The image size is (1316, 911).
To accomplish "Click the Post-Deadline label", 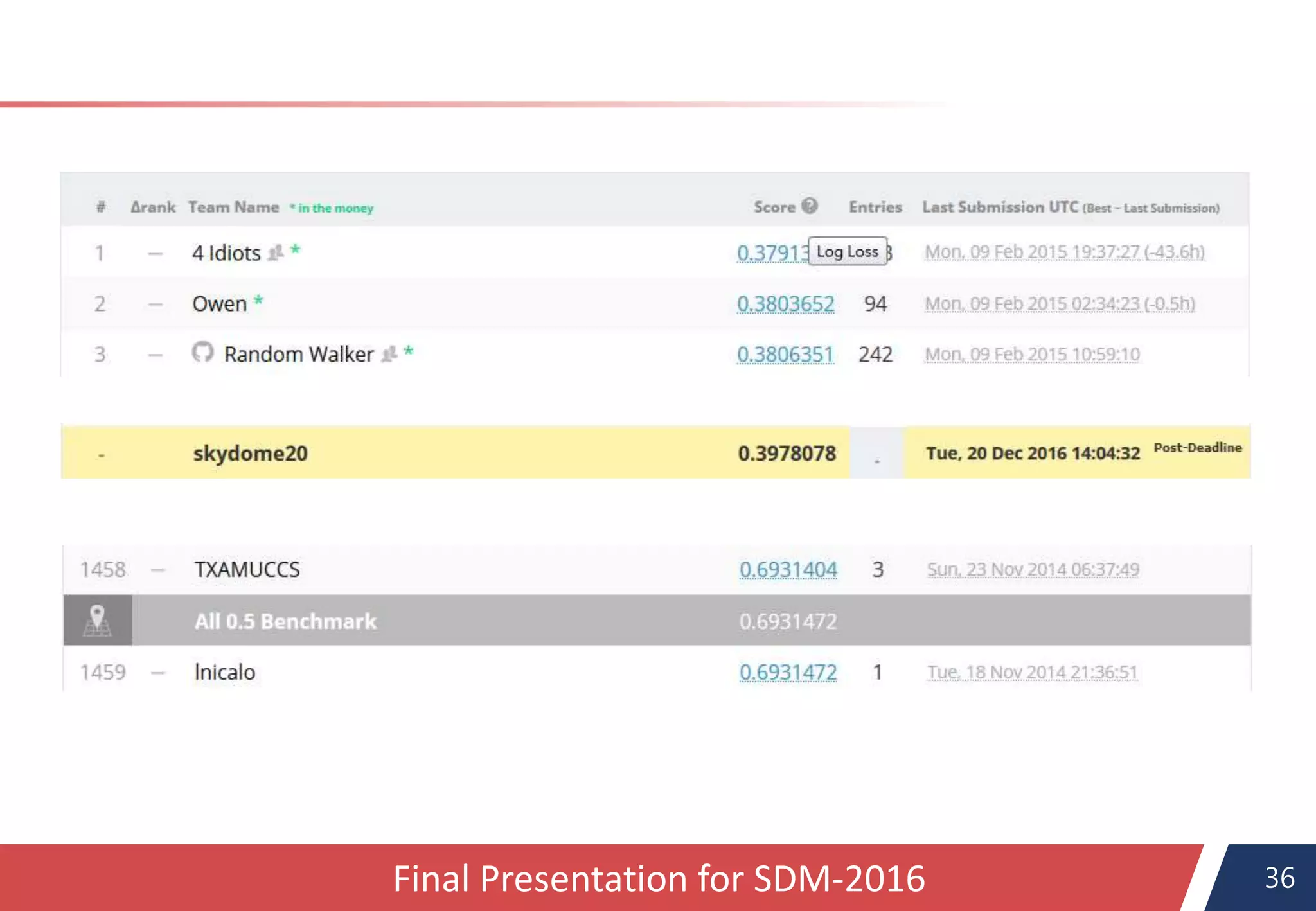I will [1198, 448].
